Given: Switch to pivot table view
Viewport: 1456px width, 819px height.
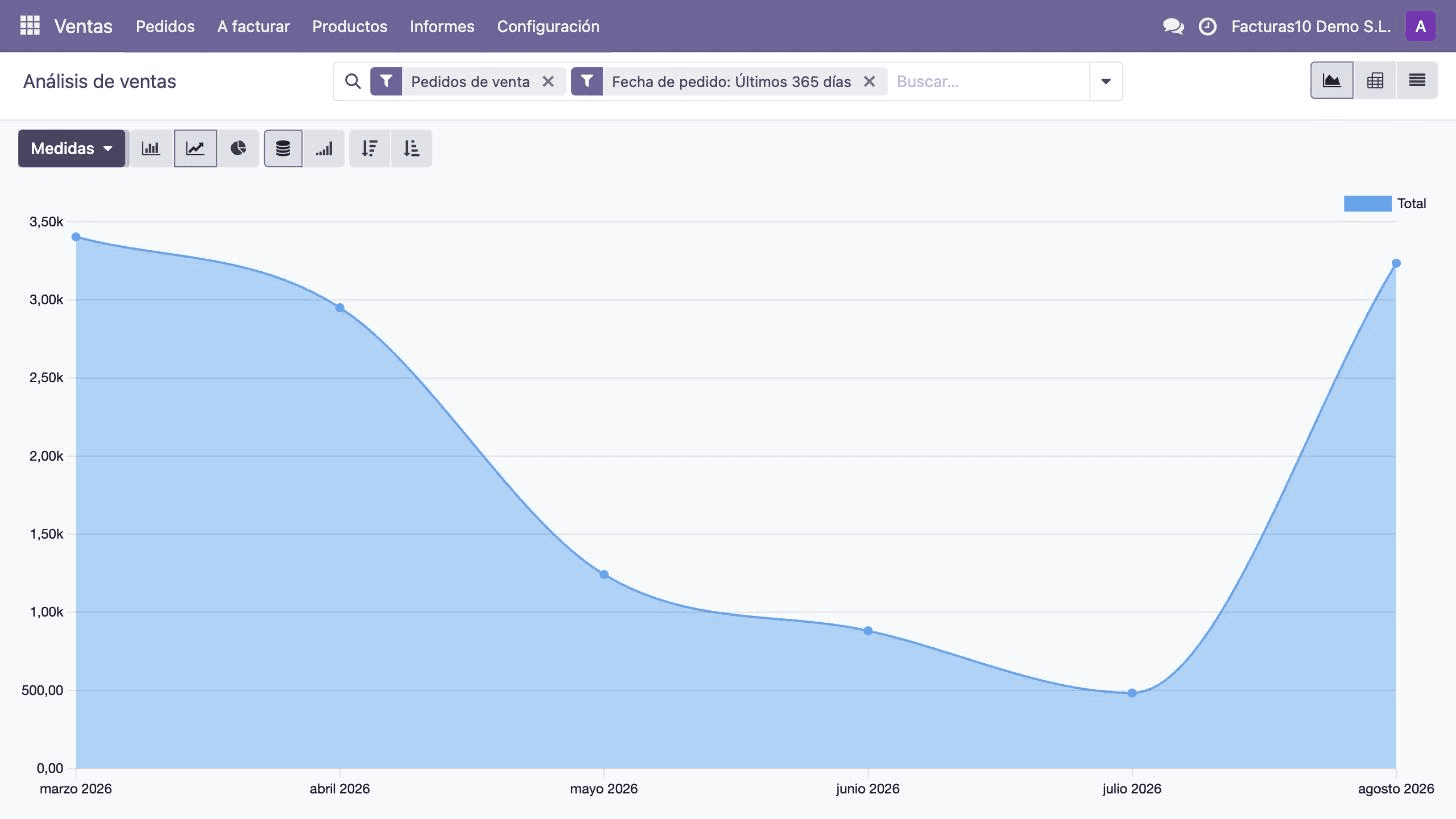Looking at the screenshot, I should point(1375,81).
